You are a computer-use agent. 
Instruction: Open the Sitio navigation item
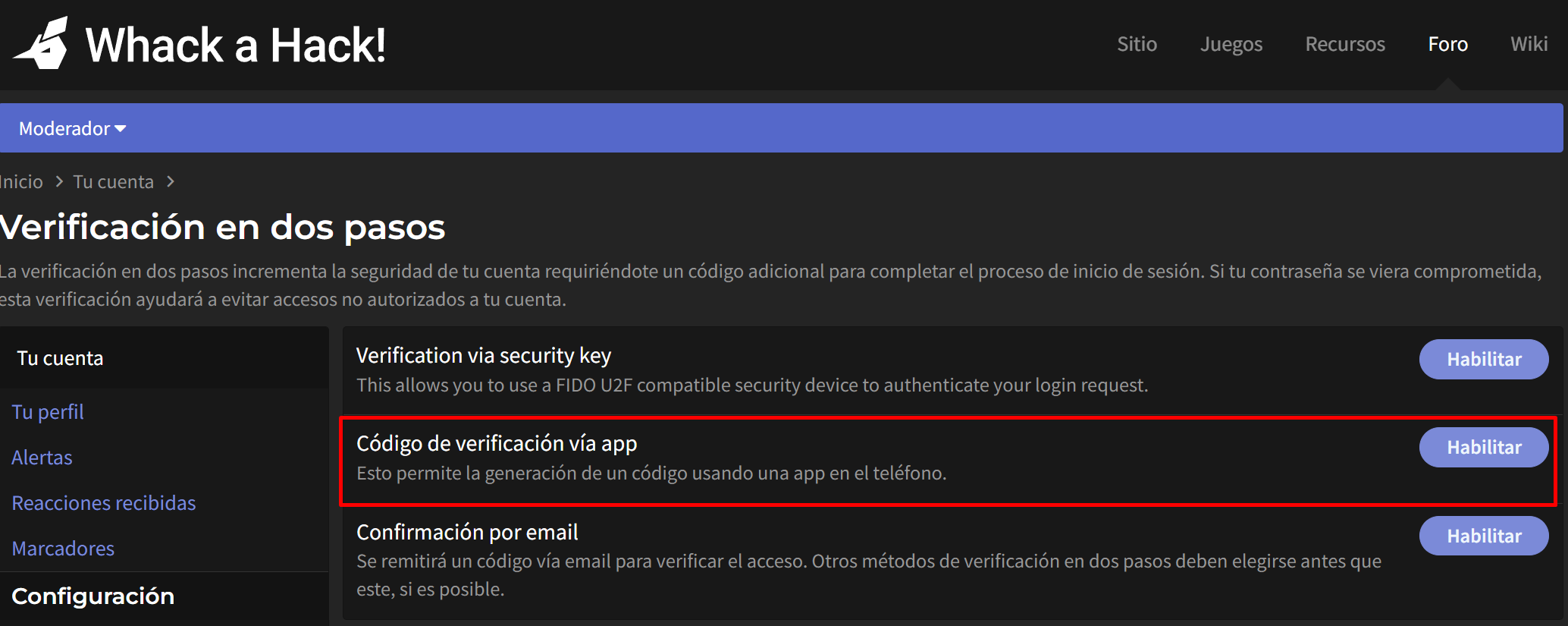click(1136, 44)
